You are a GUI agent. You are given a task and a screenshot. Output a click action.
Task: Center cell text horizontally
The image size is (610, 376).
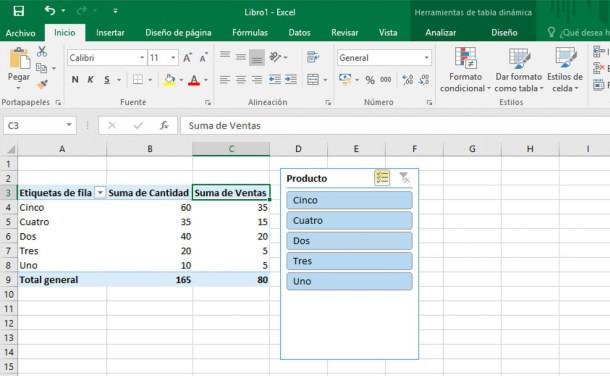pyautogui.click(x=241, y=80)
